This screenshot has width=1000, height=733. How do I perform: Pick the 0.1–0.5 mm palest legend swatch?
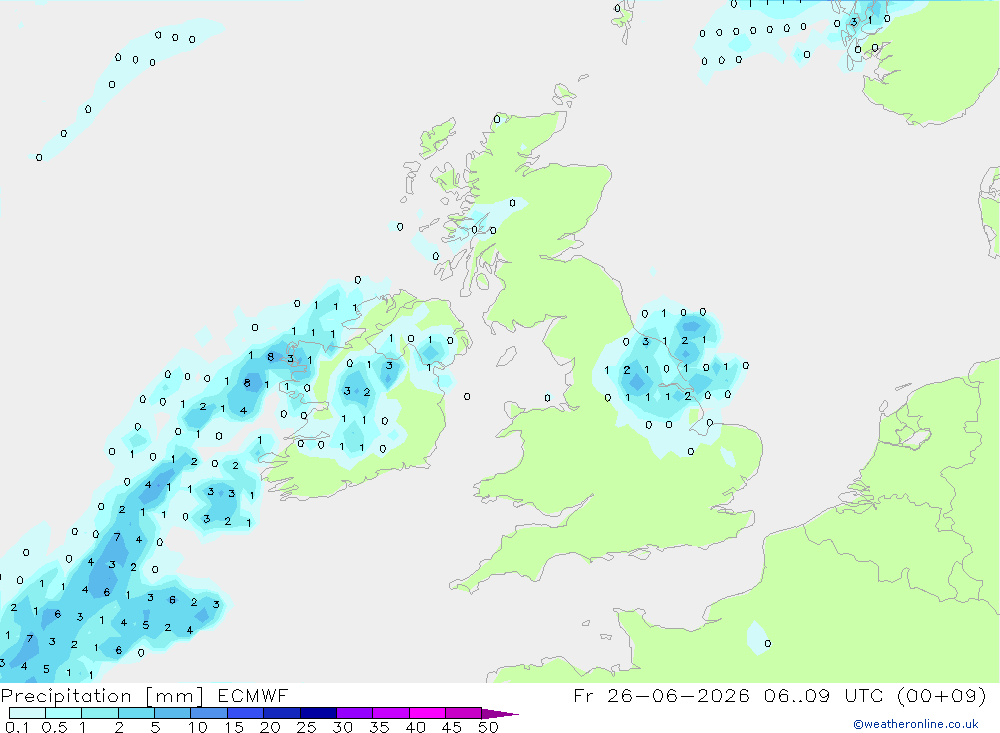coord(27,713)
